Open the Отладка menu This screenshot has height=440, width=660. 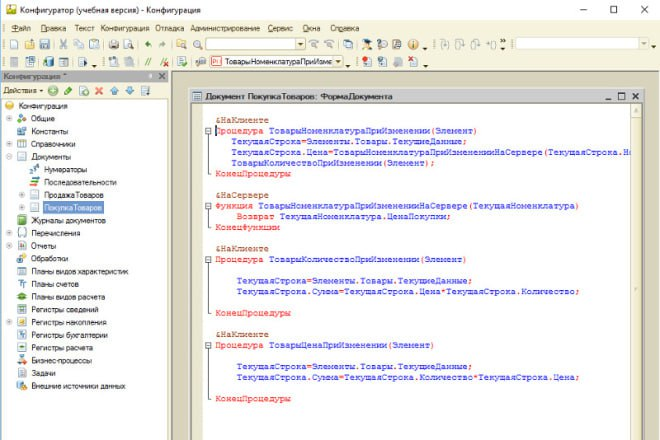pos(170,28)
